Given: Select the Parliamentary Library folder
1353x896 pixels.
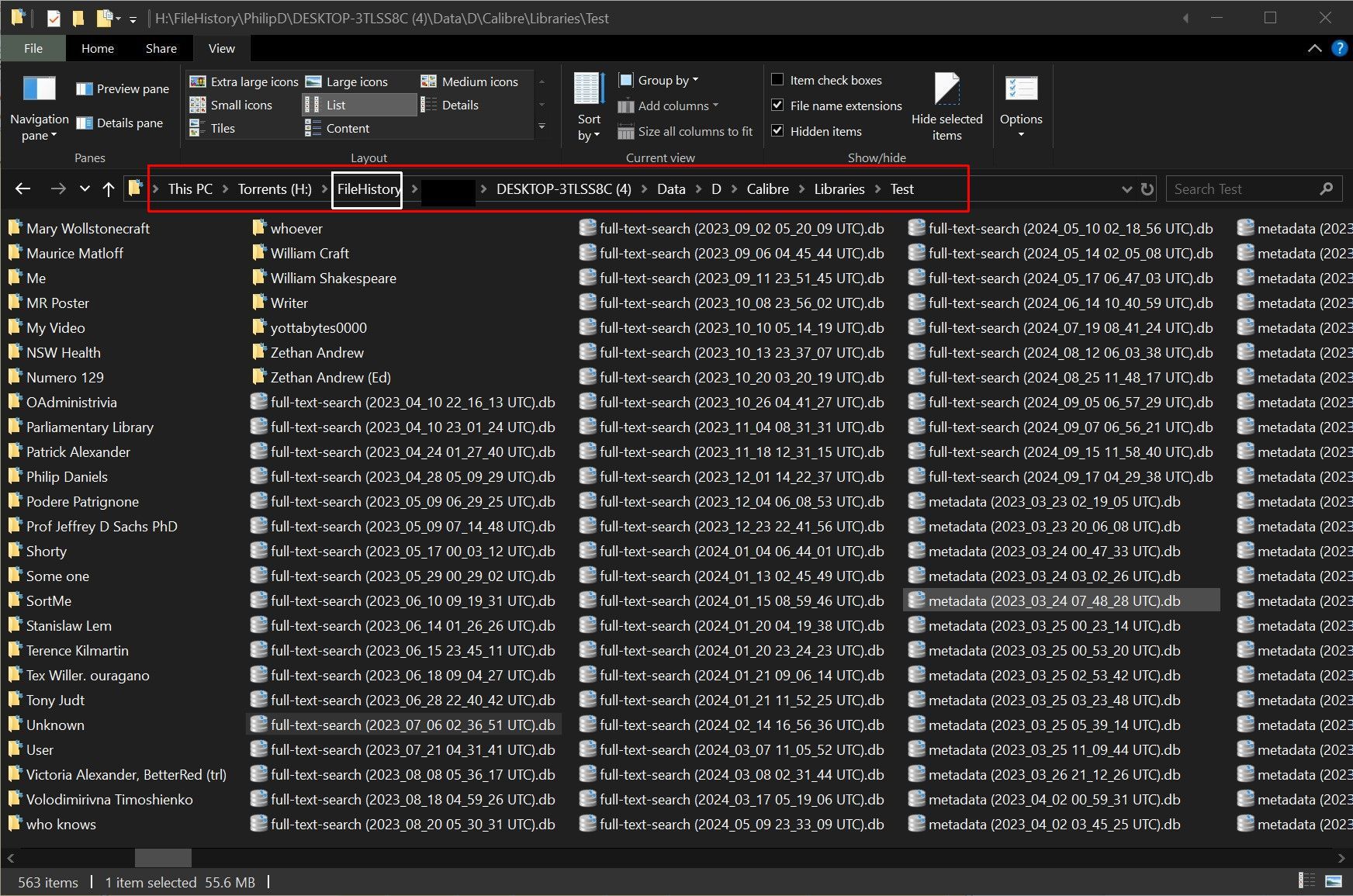Looking at the screenshot, I should tap(81, 427).
